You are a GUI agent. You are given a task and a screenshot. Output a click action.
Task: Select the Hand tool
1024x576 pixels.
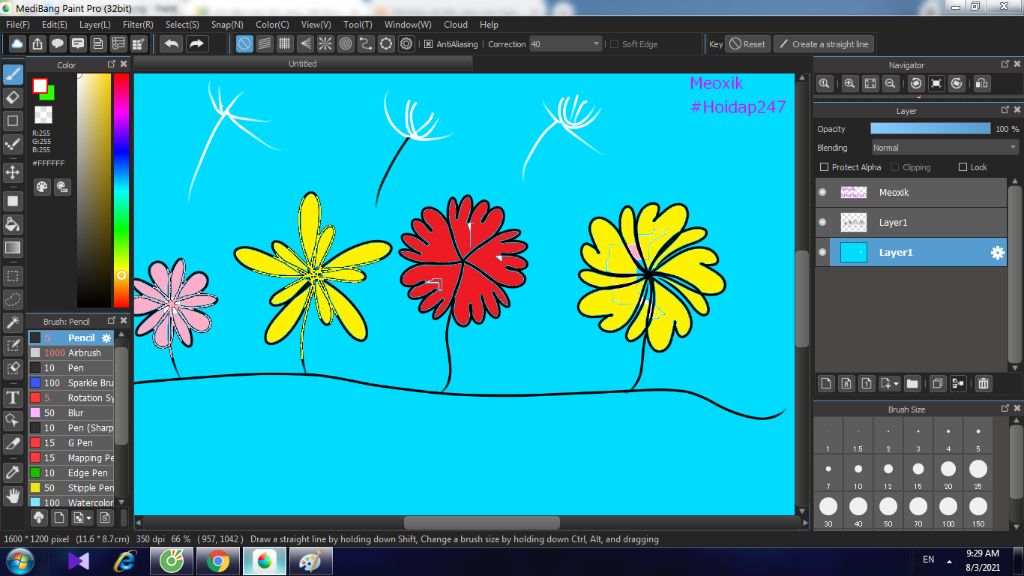(12, 496)
